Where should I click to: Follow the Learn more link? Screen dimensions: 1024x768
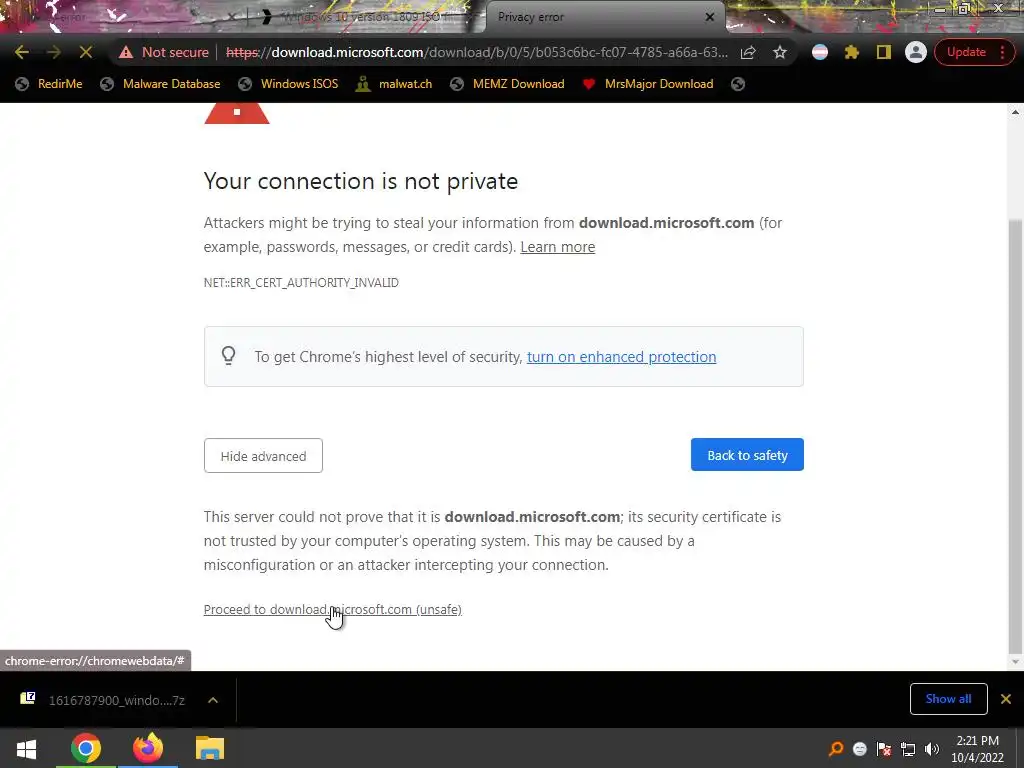[x=557, y=247]
